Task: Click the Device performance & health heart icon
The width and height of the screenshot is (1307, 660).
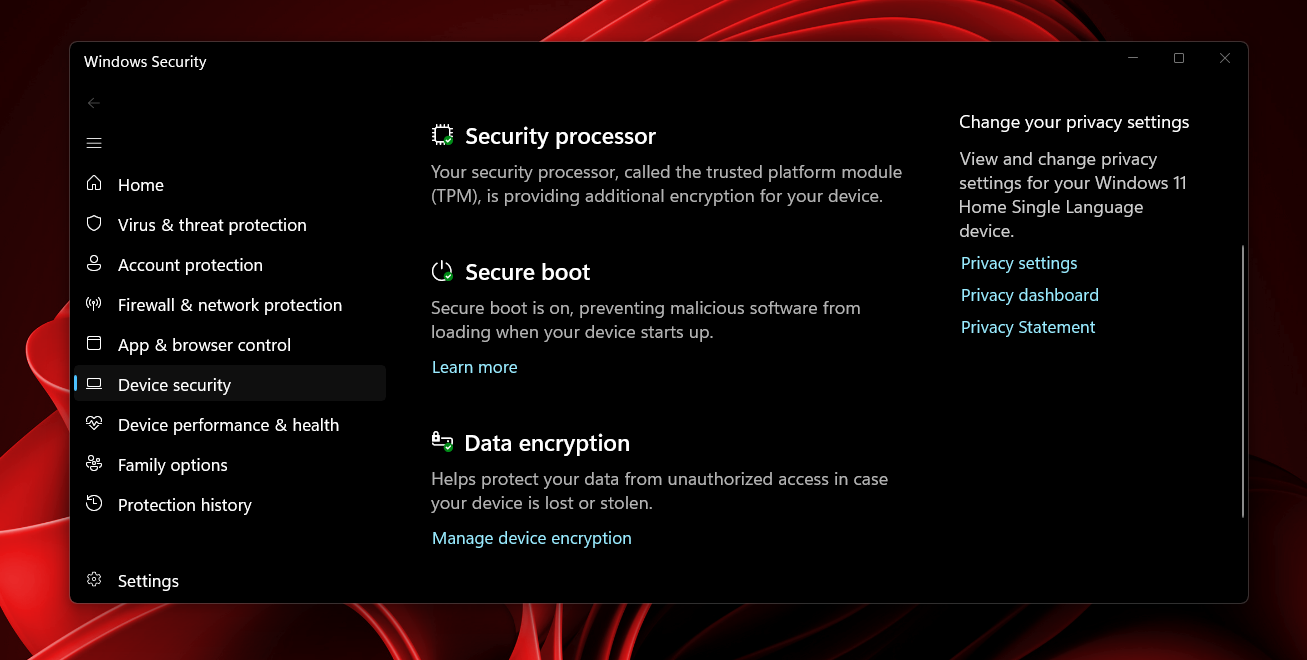Action: point(94,424)
